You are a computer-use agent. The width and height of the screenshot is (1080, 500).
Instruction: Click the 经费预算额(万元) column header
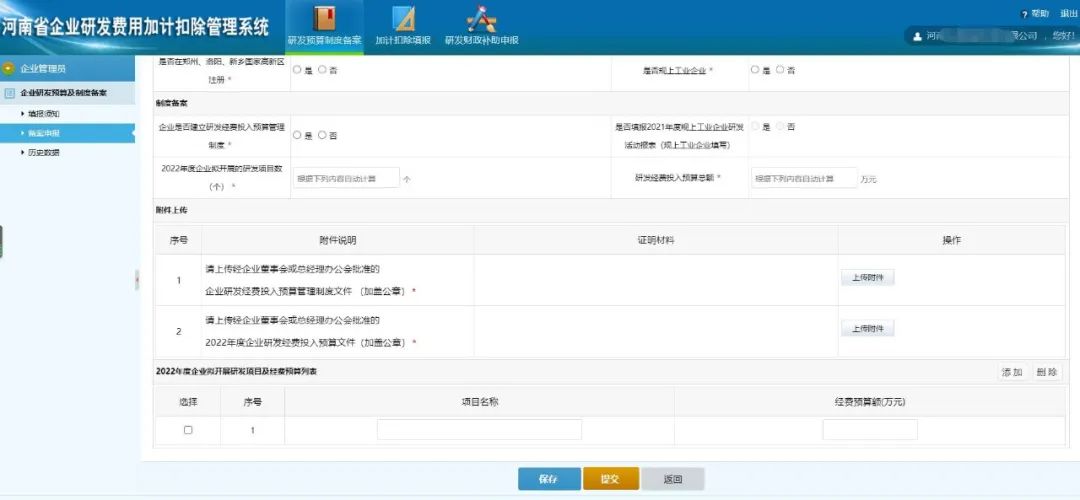[870, 402]
